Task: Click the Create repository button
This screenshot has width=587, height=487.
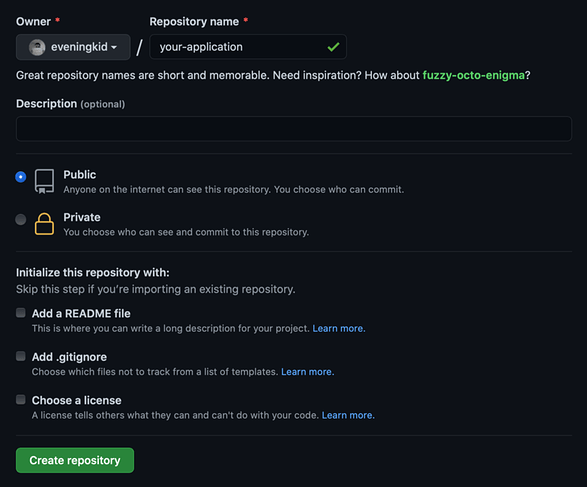Action: pos(75,460)
